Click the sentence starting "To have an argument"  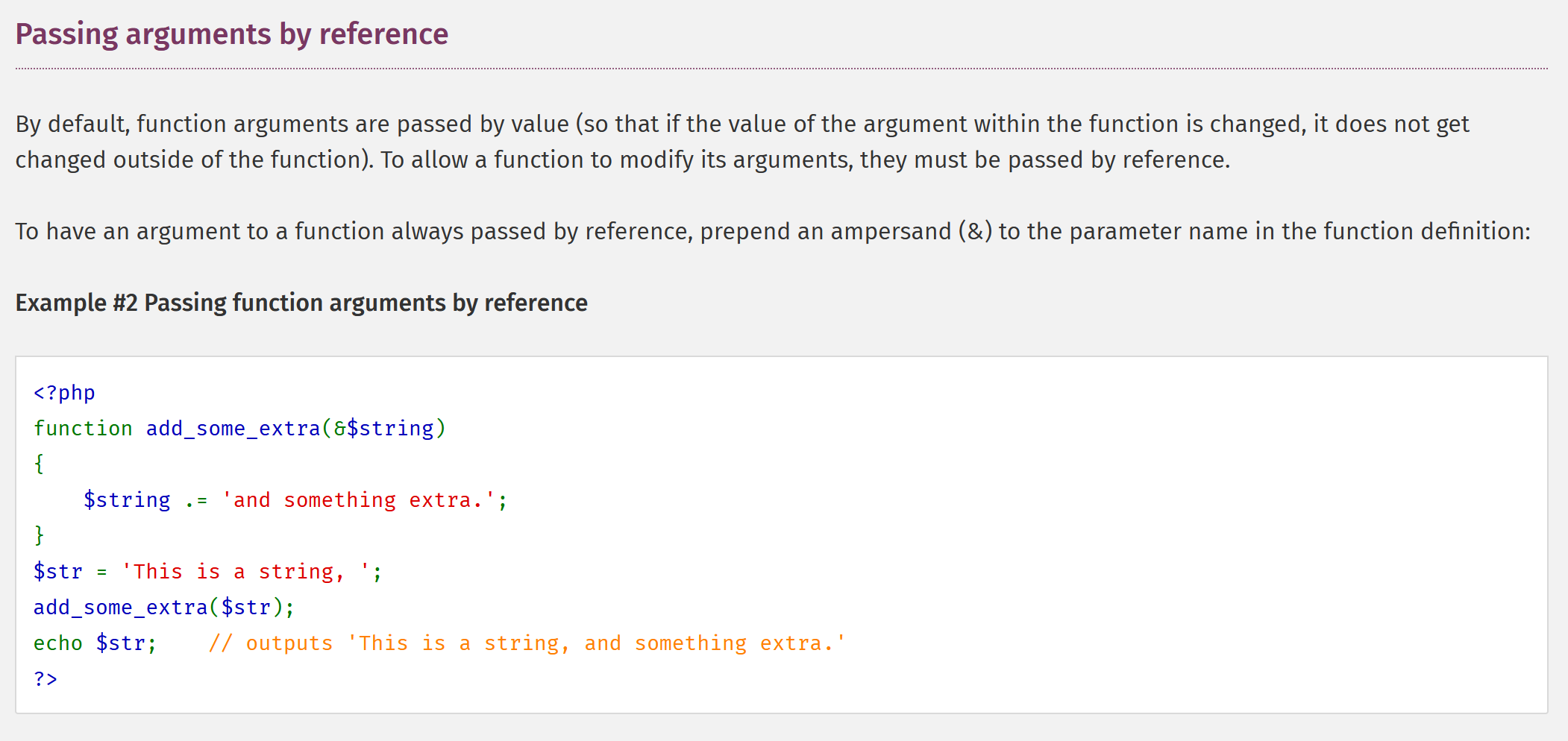tap(772, 231)
